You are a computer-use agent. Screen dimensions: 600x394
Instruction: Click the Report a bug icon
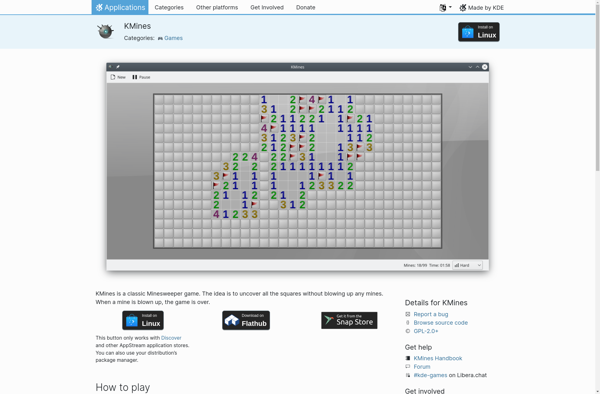pos(408,314)
